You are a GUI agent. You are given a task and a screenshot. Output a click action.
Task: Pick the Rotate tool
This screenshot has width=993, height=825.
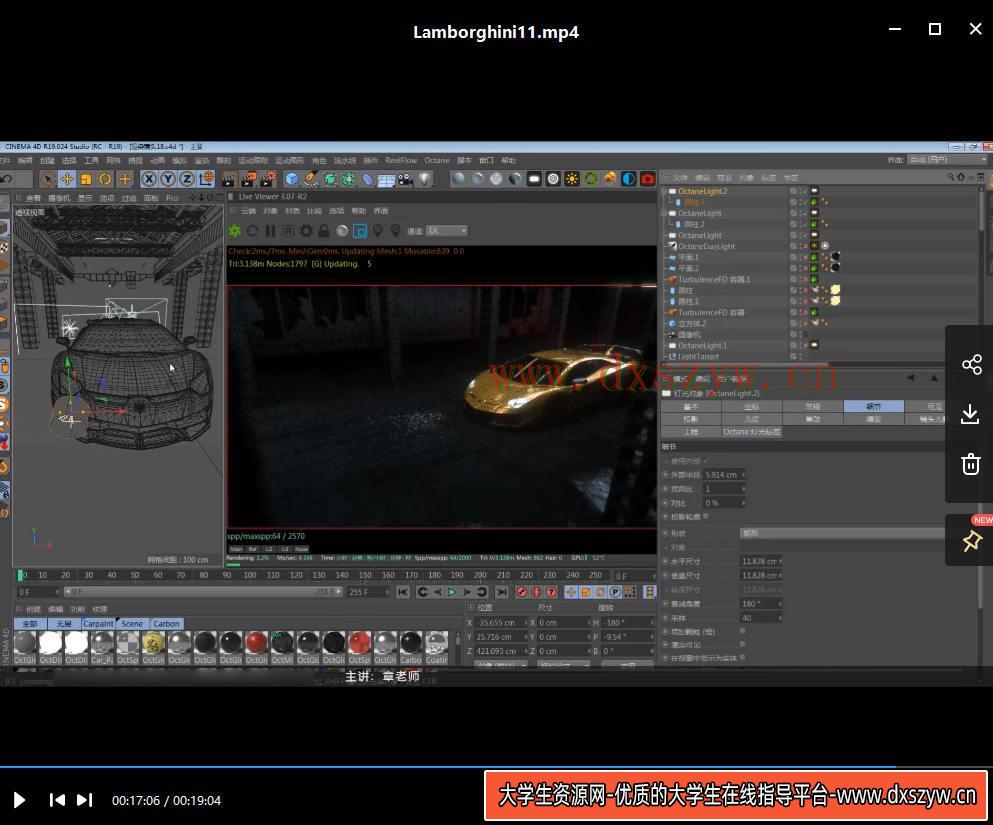tap(105, 179)
